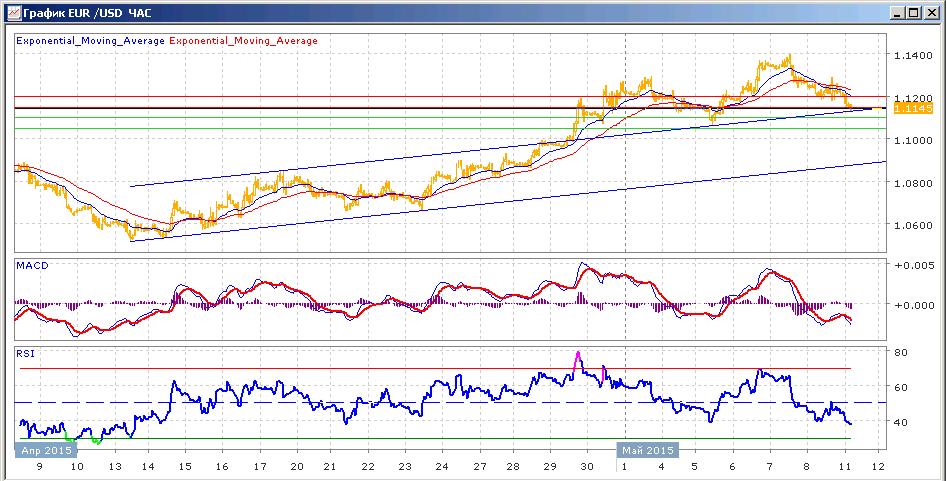Click the Апр 2015 month marker
The width and height of the screenshot is (946, 481).
tap(46, 450)
